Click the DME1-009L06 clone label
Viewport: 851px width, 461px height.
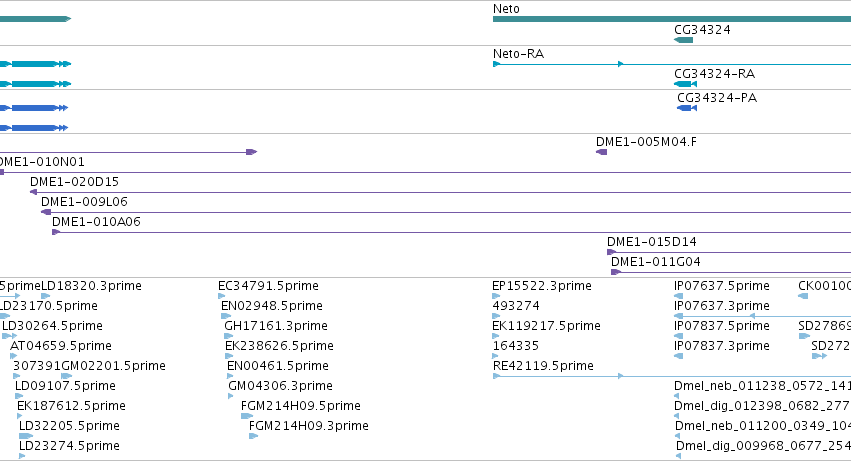[84, 202]
